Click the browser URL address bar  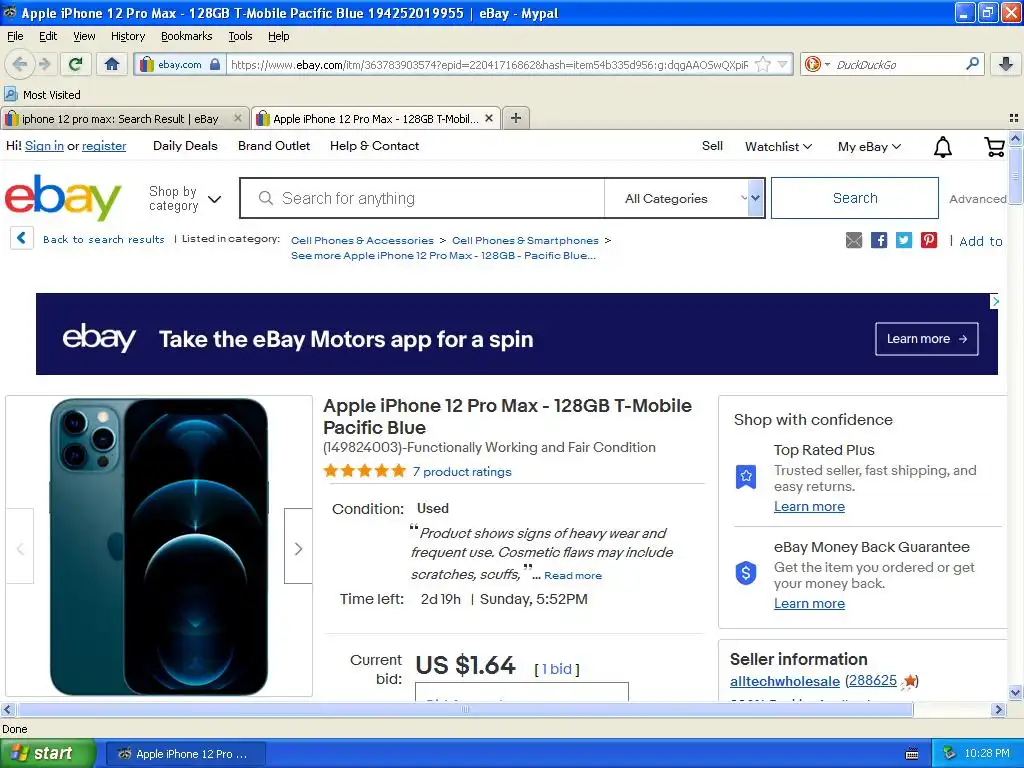coord(490,64)
